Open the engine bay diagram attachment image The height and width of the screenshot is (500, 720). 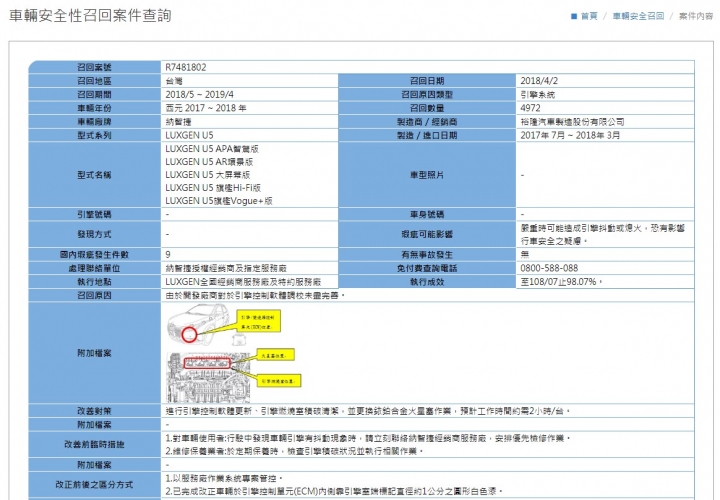point(233,376)
